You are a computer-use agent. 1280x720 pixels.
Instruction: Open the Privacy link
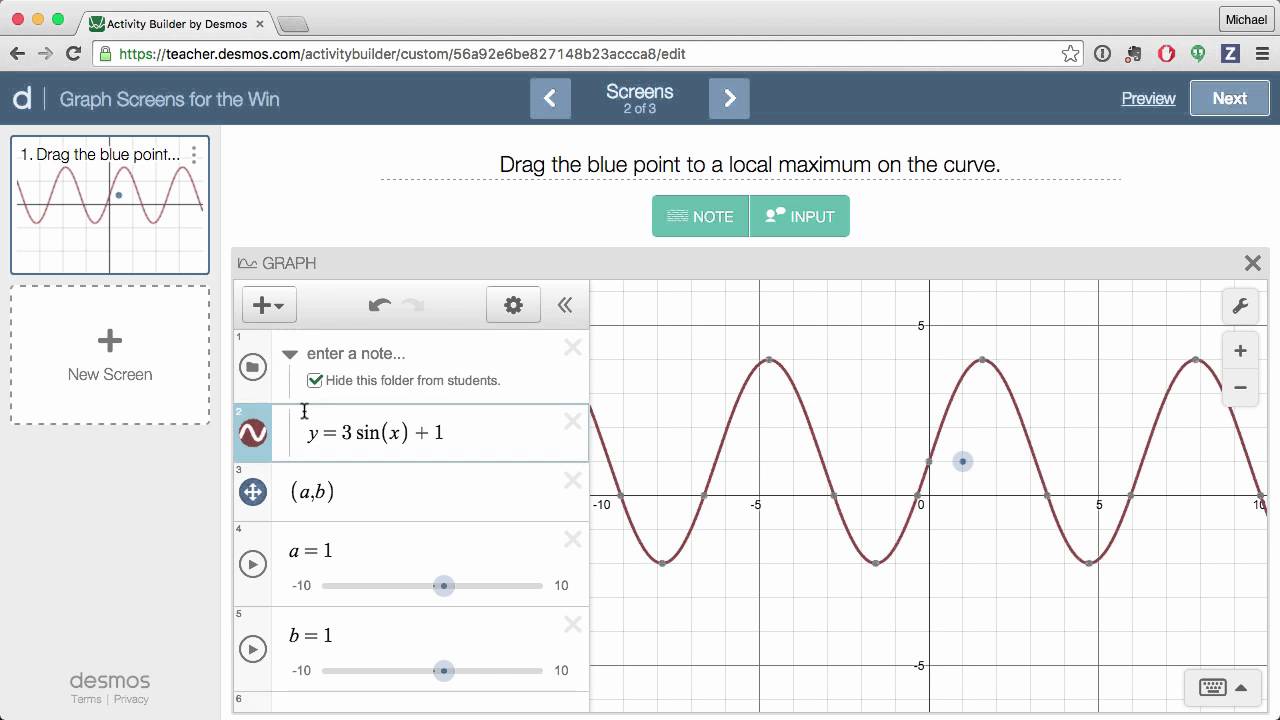click(131, 699)
